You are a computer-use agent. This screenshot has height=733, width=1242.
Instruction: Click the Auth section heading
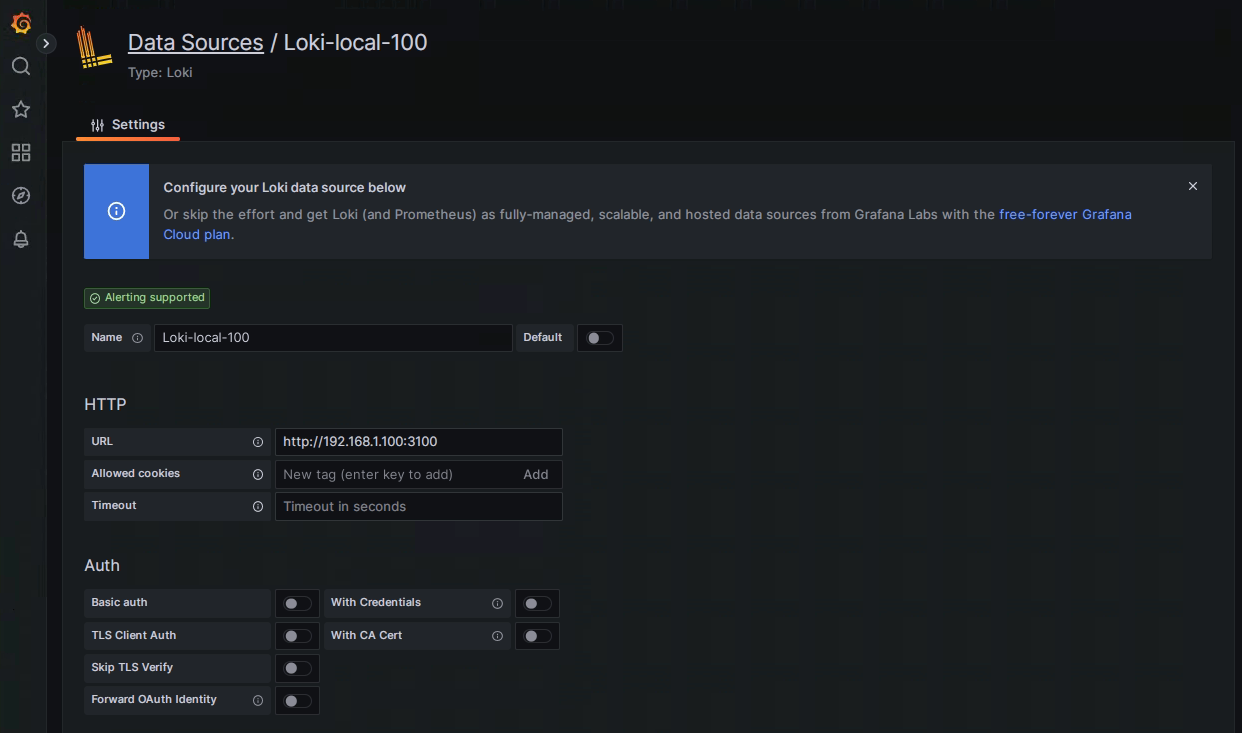pyautogui.click(x=102, y=565)
